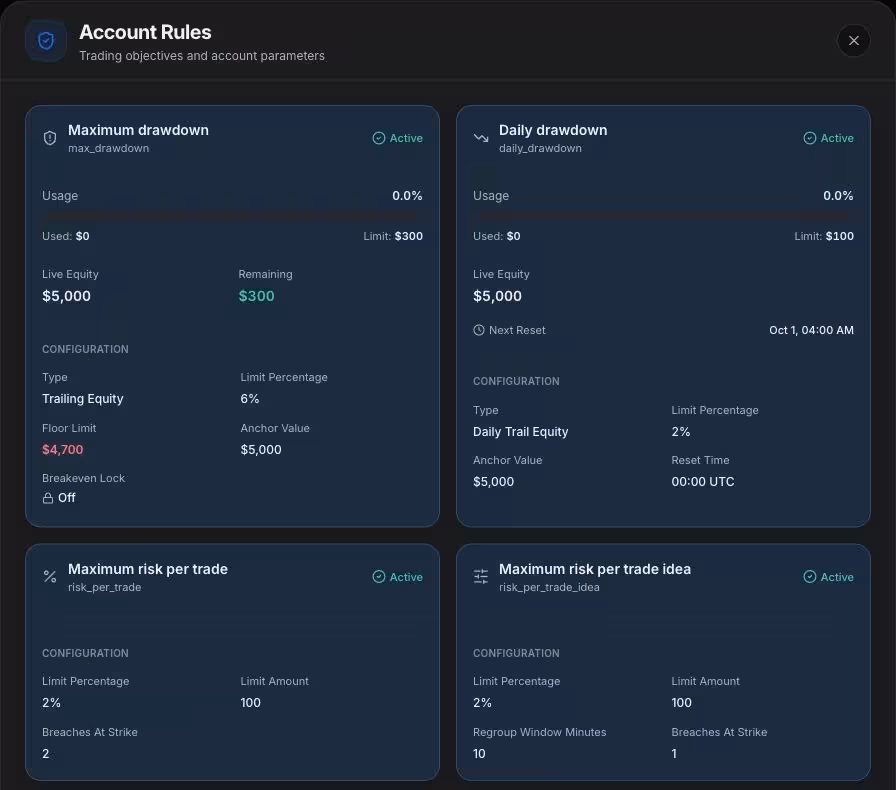Click Limit Amount 100 in Maximum risk per trade
This screenshot has height=790, width=896.
pyautogui.click(x=250, y=703)
